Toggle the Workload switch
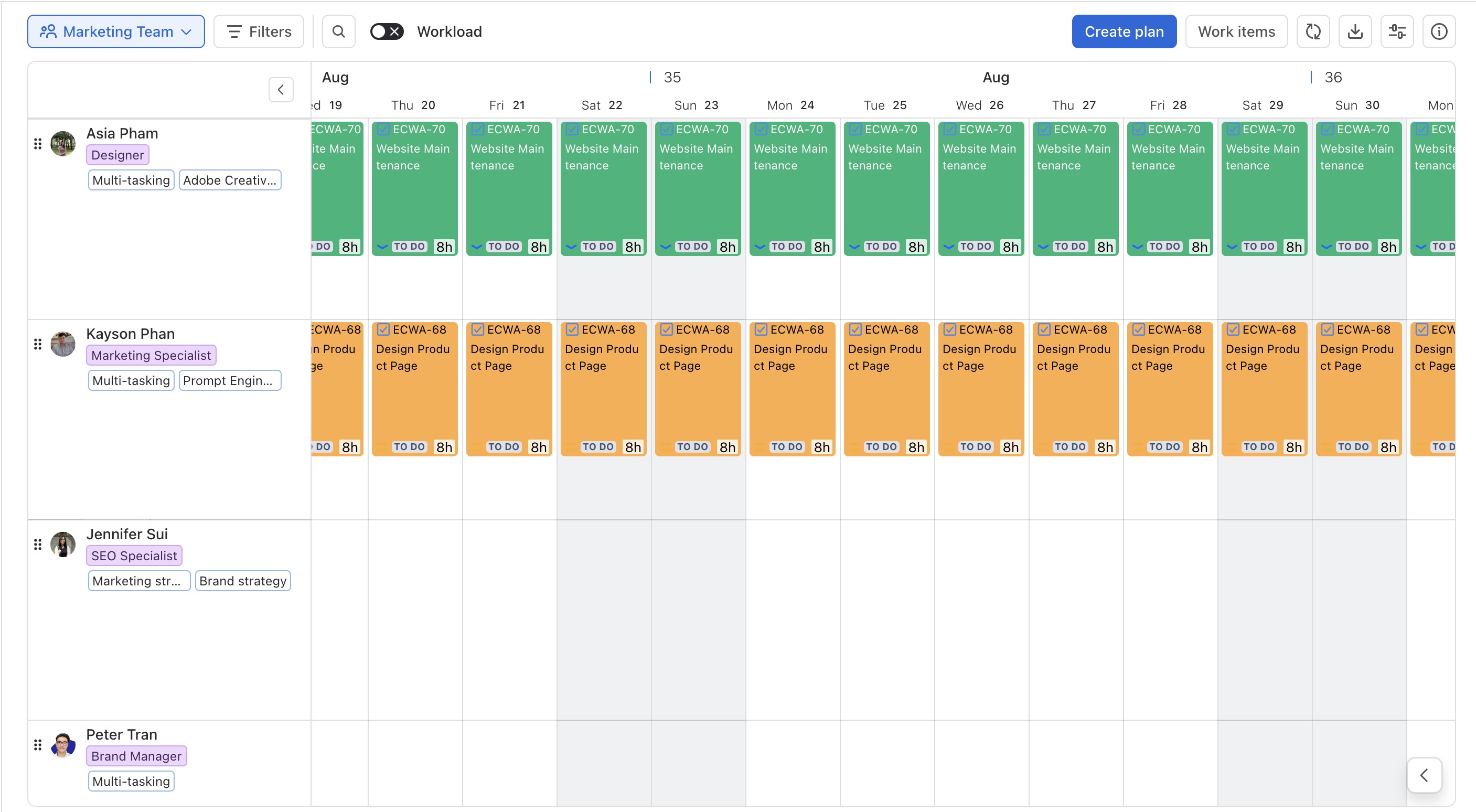The height and width of the screenshot is (812, 1476). point(387,31)
